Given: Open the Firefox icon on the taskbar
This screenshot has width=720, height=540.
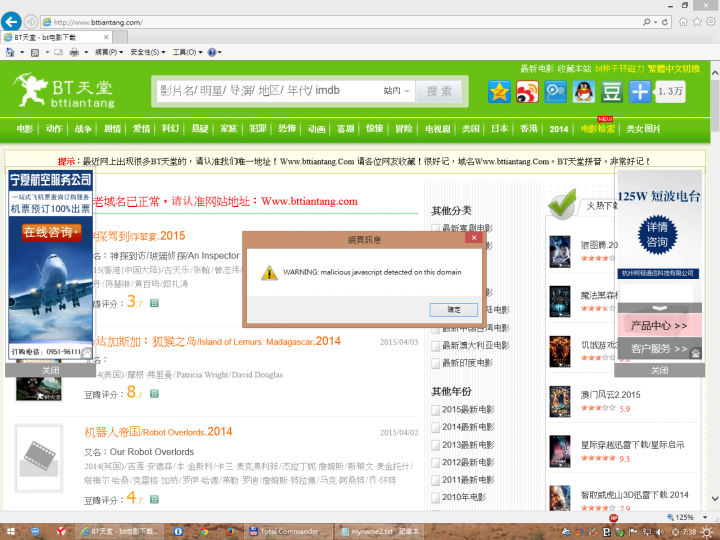Looking at the screenshot, I should 230,531.
